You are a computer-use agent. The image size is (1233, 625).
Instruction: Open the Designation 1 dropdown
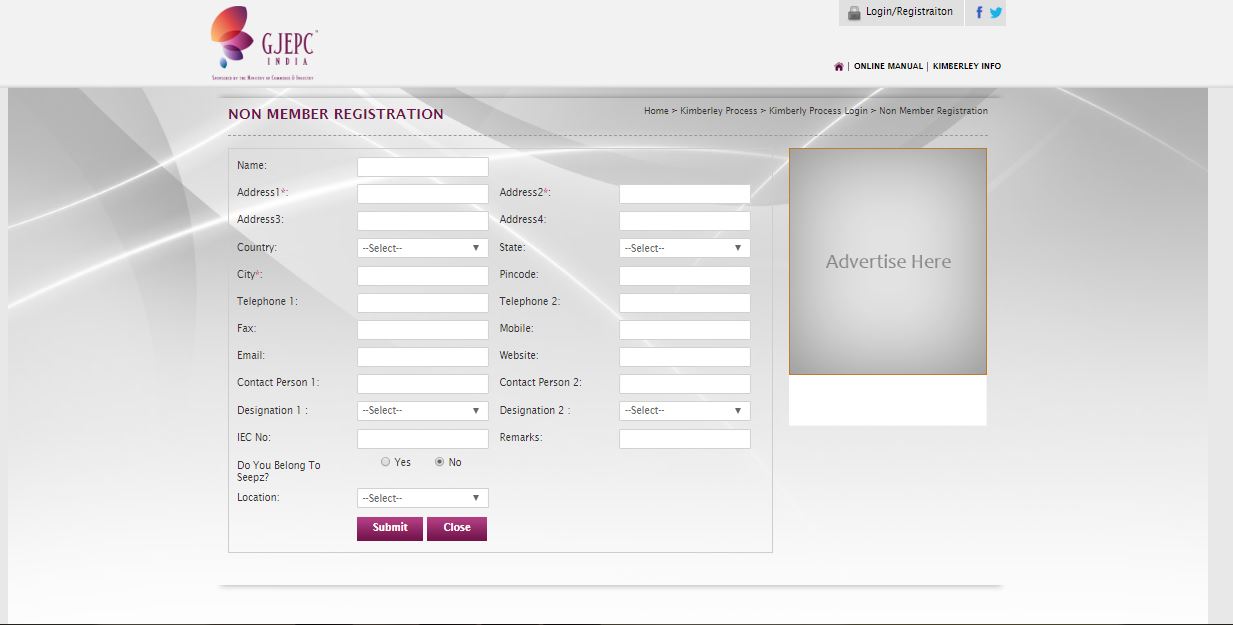(422, 411)
